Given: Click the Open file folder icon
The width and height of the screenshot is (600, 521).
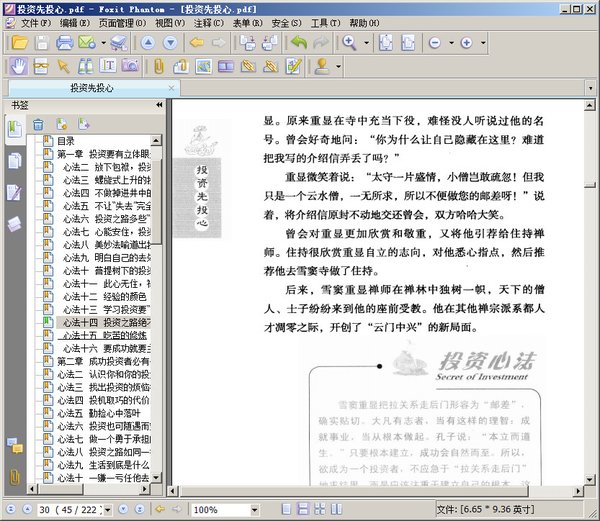Looking at the screenshot, I should click(16, 43).
